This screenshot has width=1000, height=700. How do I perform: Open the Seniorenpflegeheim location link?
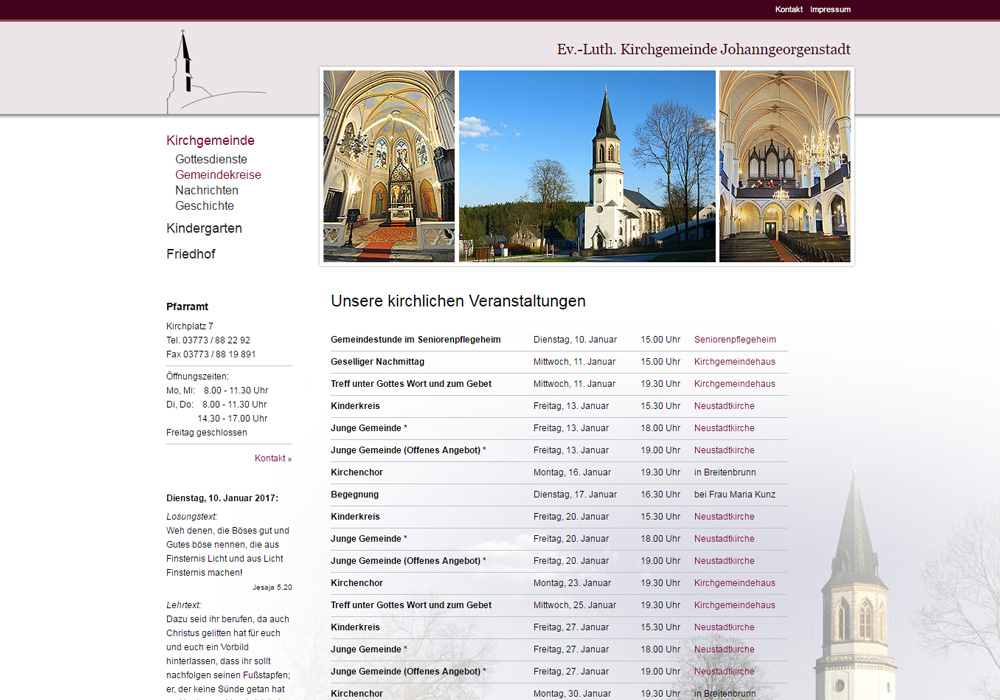735,340
